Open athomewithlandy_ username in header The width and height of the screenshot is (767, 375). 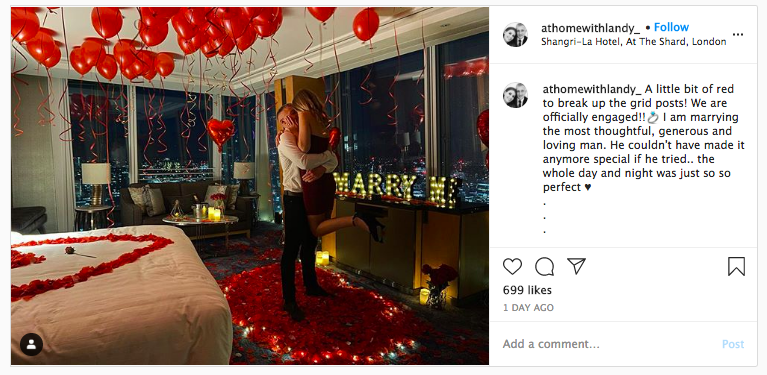[590, 28]
